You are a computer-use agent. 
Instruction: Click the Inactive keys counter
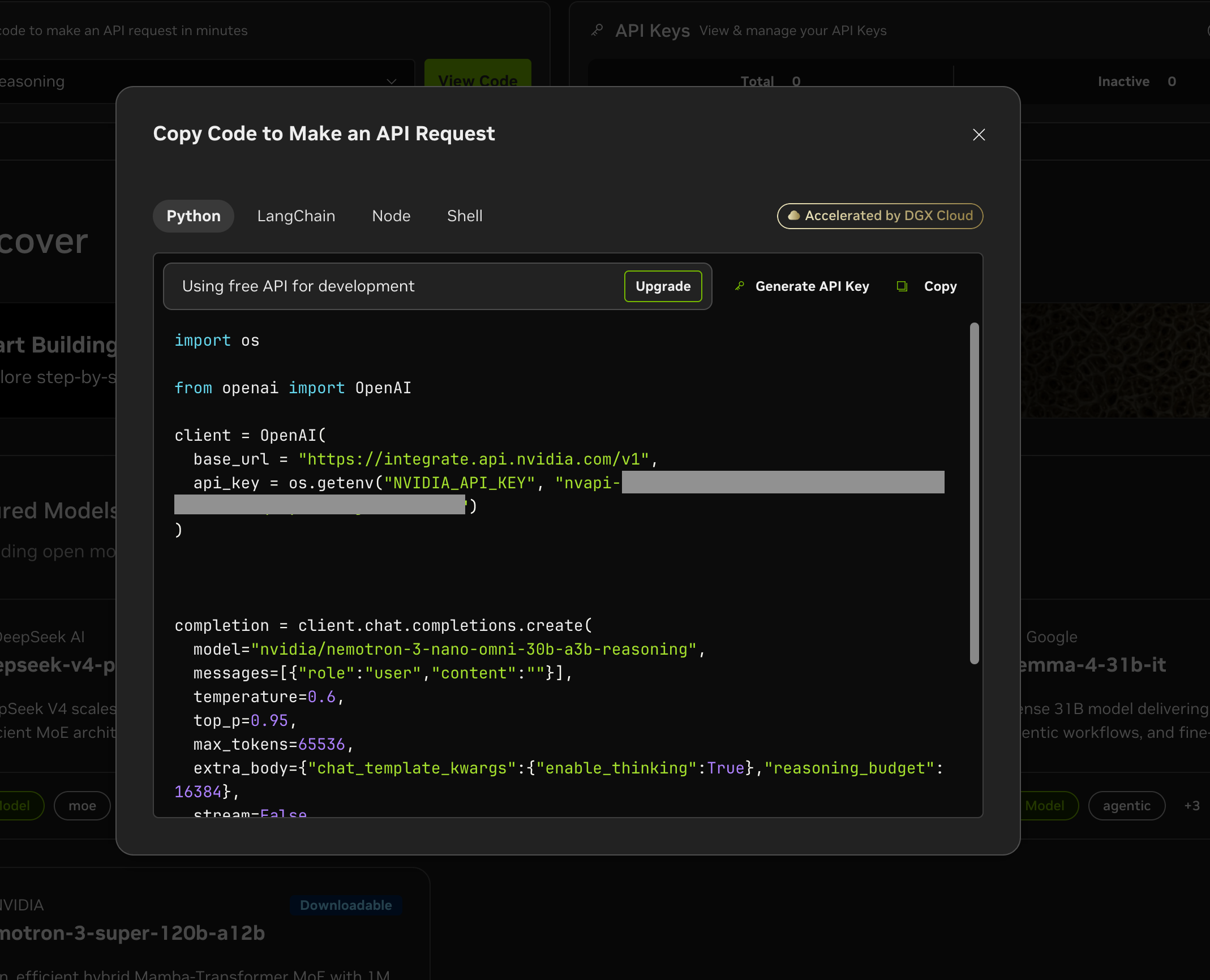1136,81
